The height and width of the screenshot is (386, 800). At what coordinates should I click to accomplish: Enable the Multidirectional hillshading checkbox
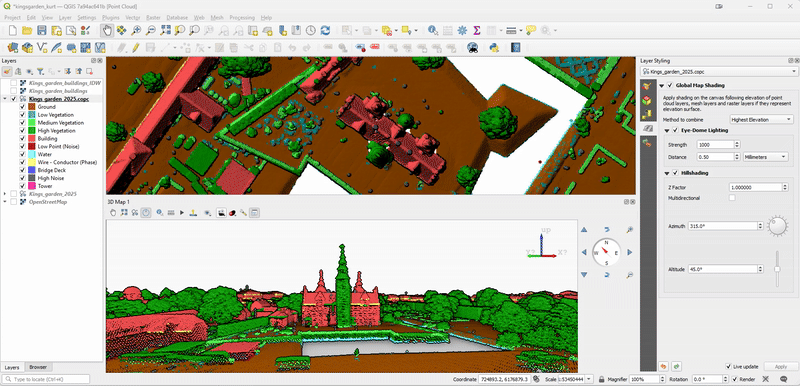732,197
